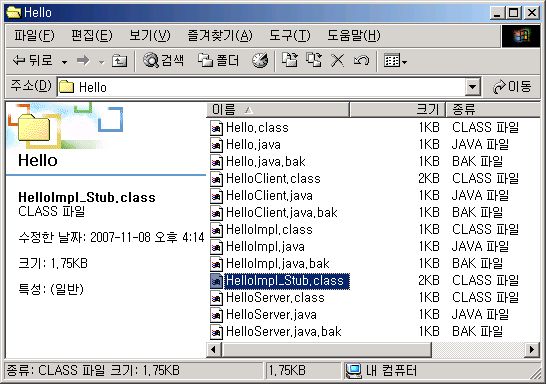Sort by 종류 column header
Image resolution: width=546 pixels, height=384 pixels.
(x=493, y=110)
